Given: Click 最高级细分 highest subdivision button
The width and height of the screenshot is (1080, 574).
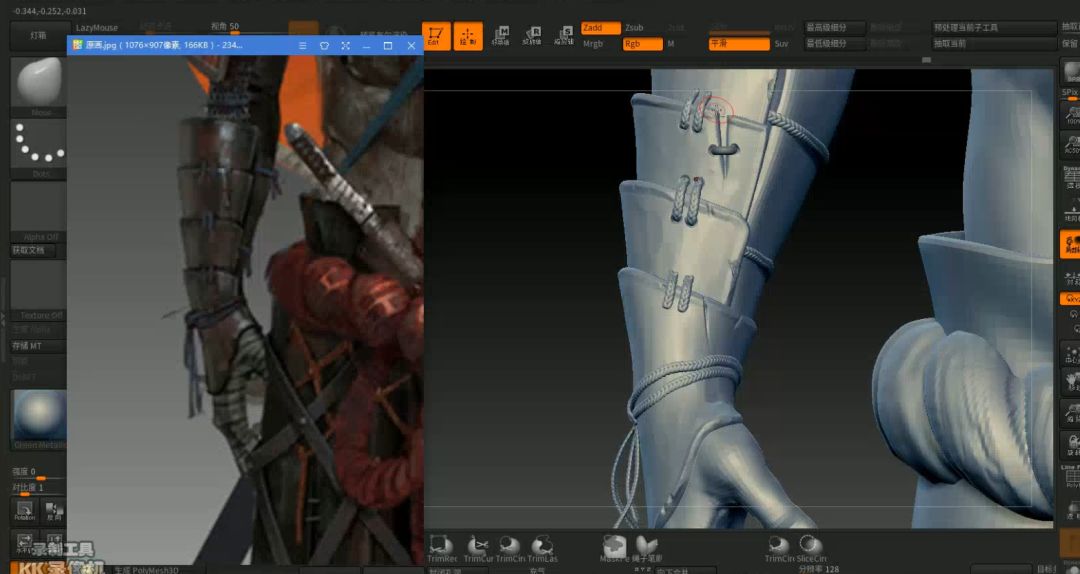Looking at the screenshot, I should (835, 28).
